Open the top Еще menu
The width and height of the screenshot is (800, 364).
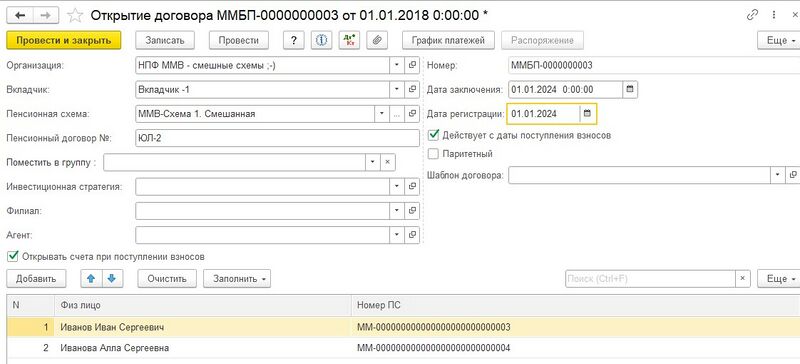coord(779,40)
